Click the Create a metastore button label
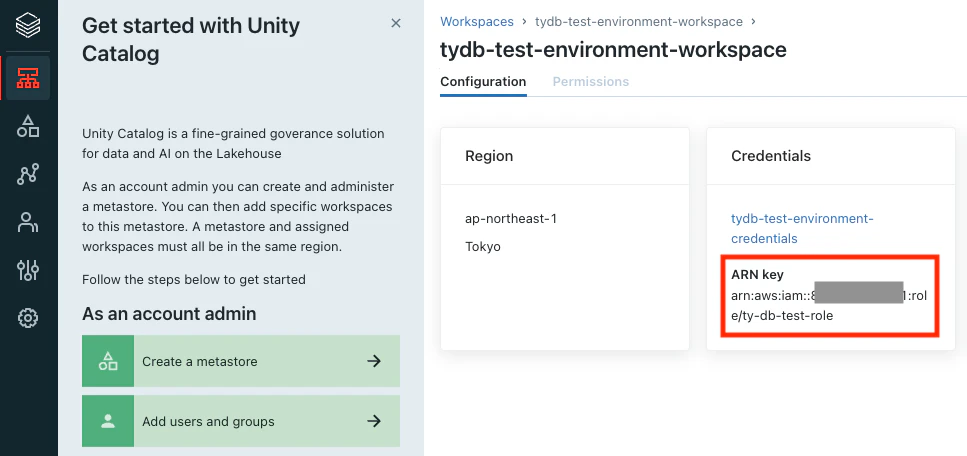Screen dimensions: 967x456 tap(200, 362)
